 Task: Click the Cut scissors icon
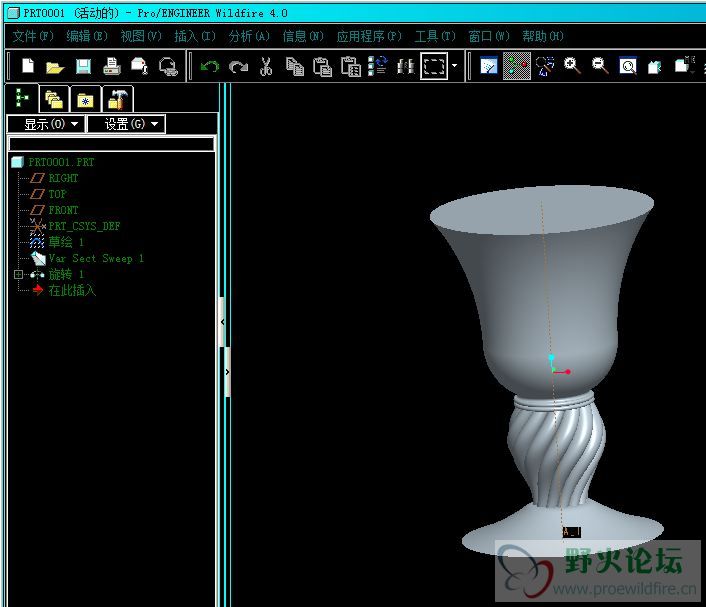[x=266, y=67]
